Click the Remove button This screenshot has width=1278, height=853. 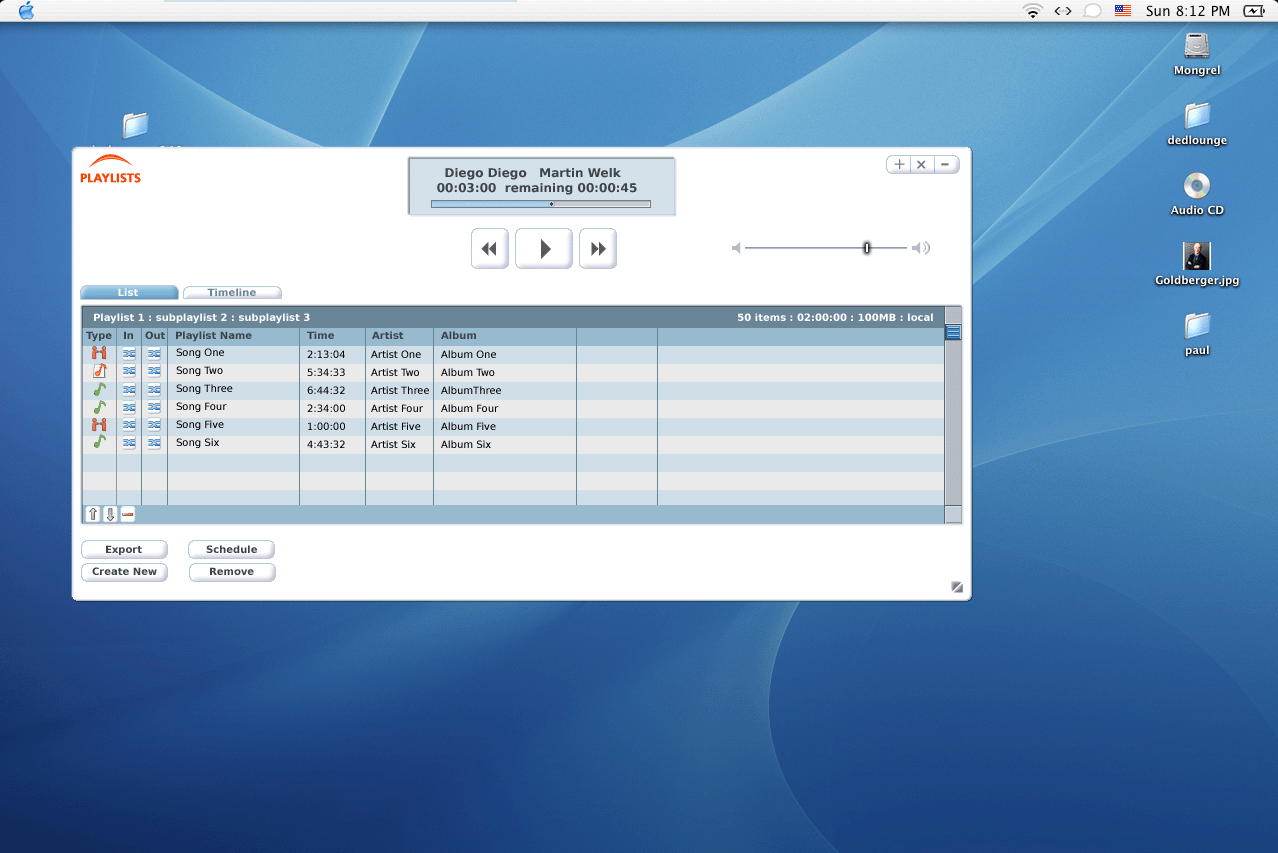coord(232,572)
